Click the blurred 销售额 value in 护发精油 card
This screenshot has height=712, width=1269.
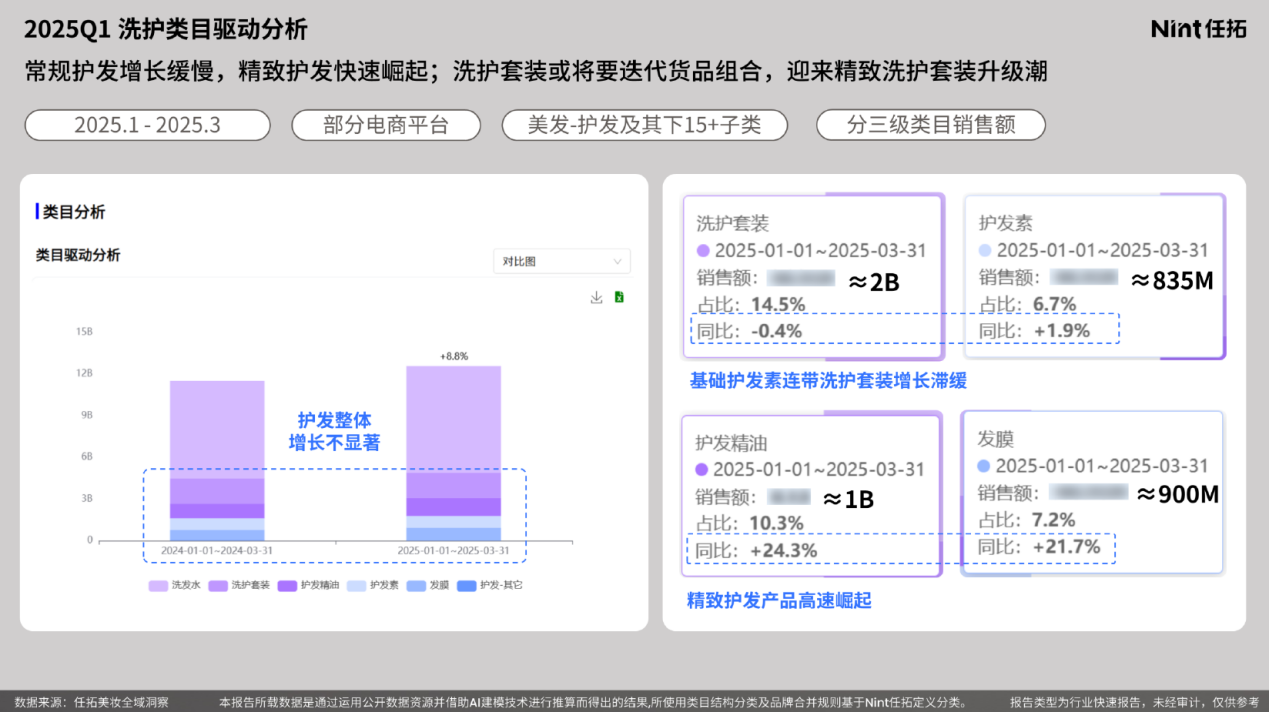coord(789,496)
